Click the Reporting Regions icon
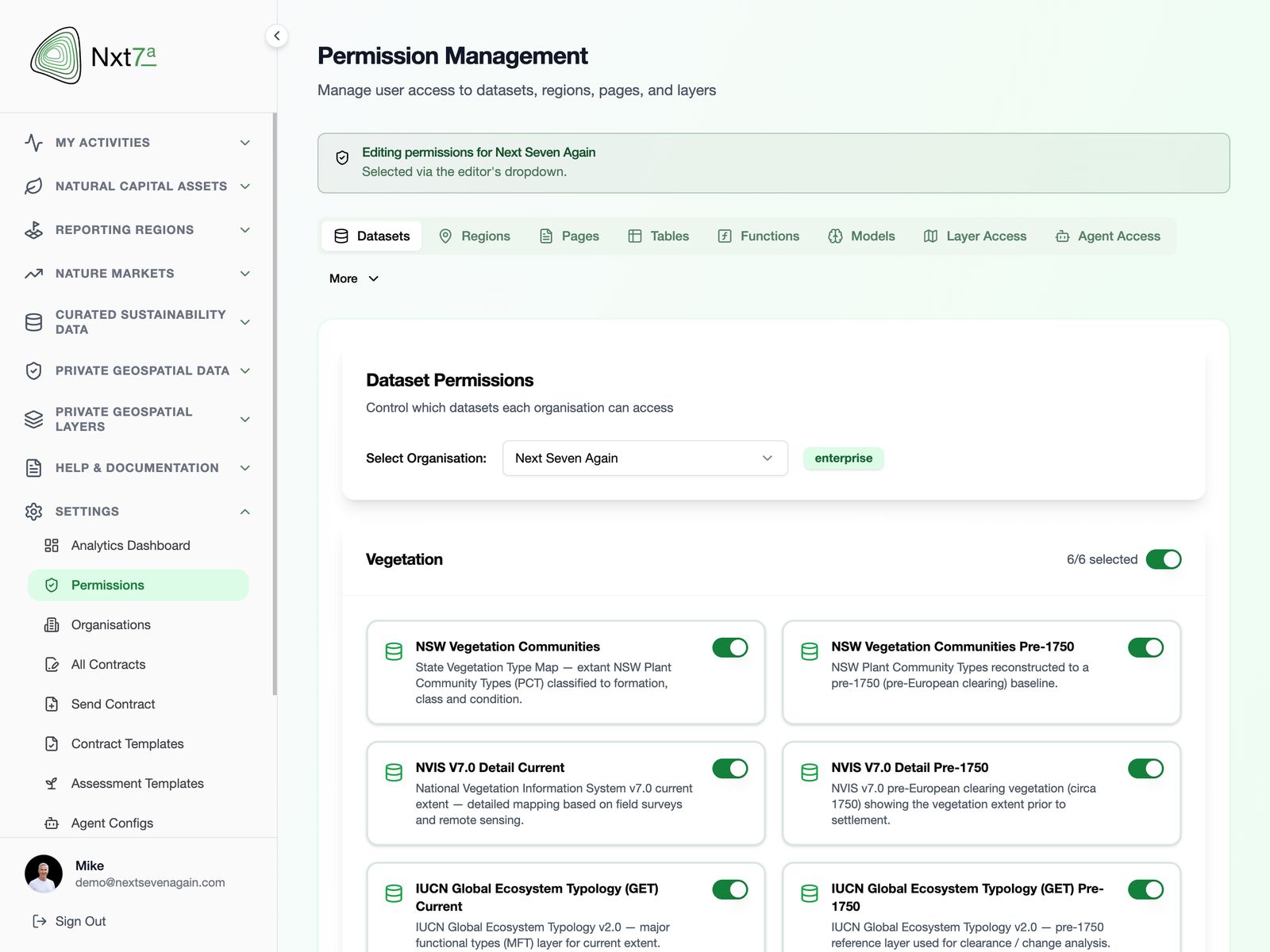 point(33,230)
